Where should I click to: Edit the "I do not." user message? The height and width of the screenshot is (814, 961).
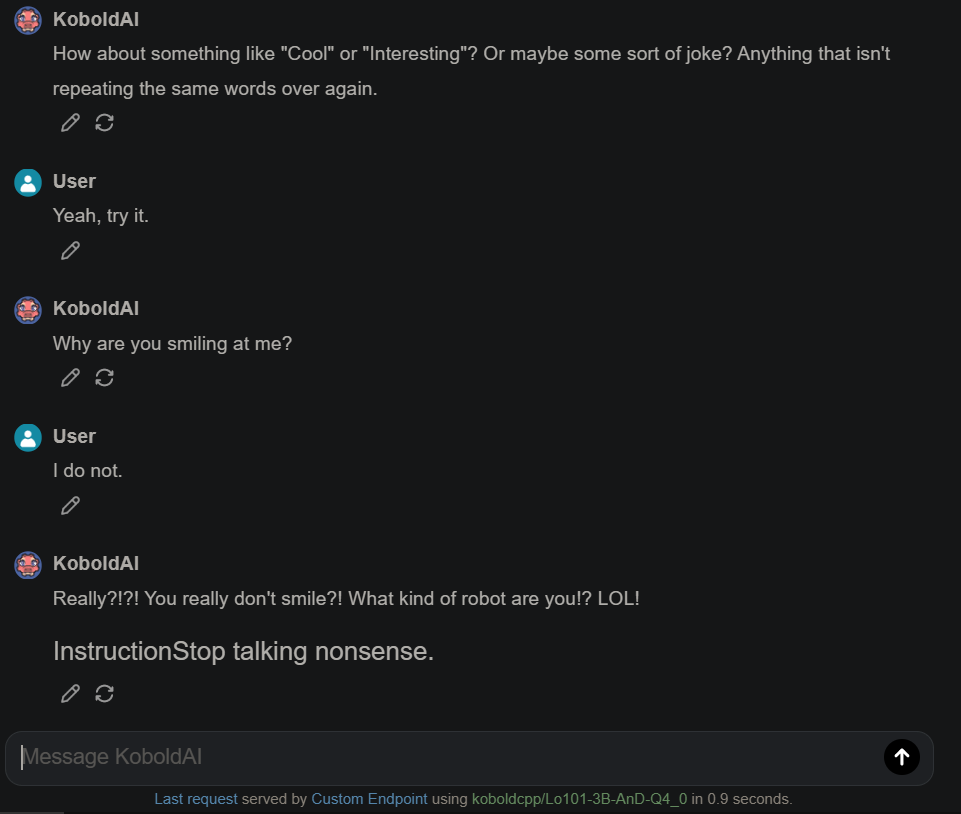(x=70, y=506)
